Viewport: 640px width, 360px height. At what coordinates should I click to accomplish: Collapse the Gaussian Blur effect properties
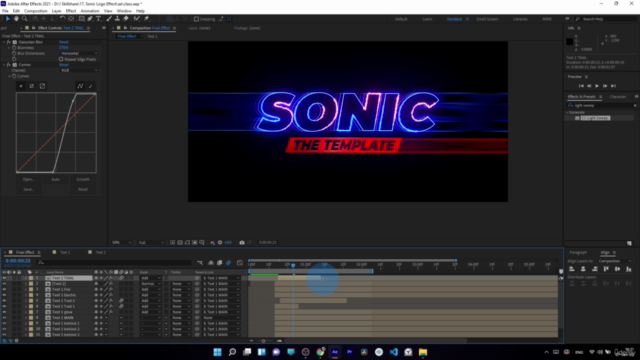[4, 42]
